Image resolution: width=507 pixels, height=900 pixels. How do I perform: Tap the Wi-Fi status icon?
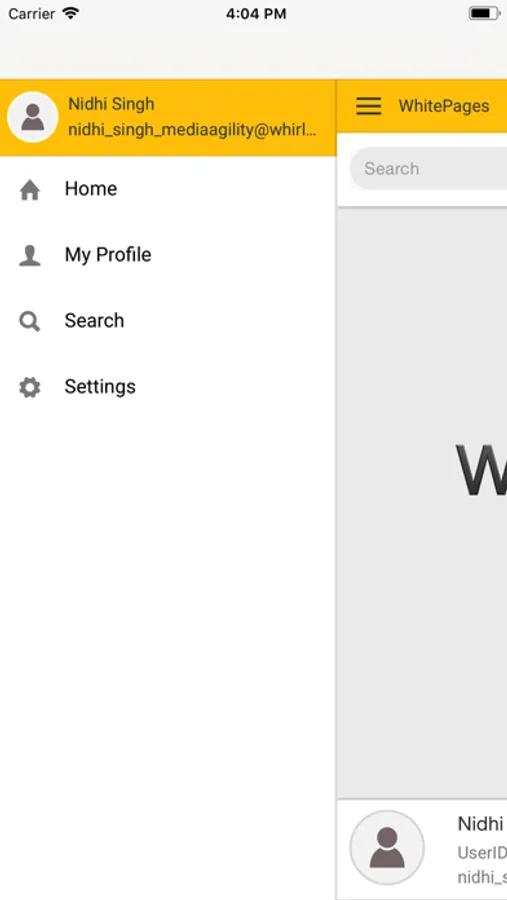click(71, 13)
